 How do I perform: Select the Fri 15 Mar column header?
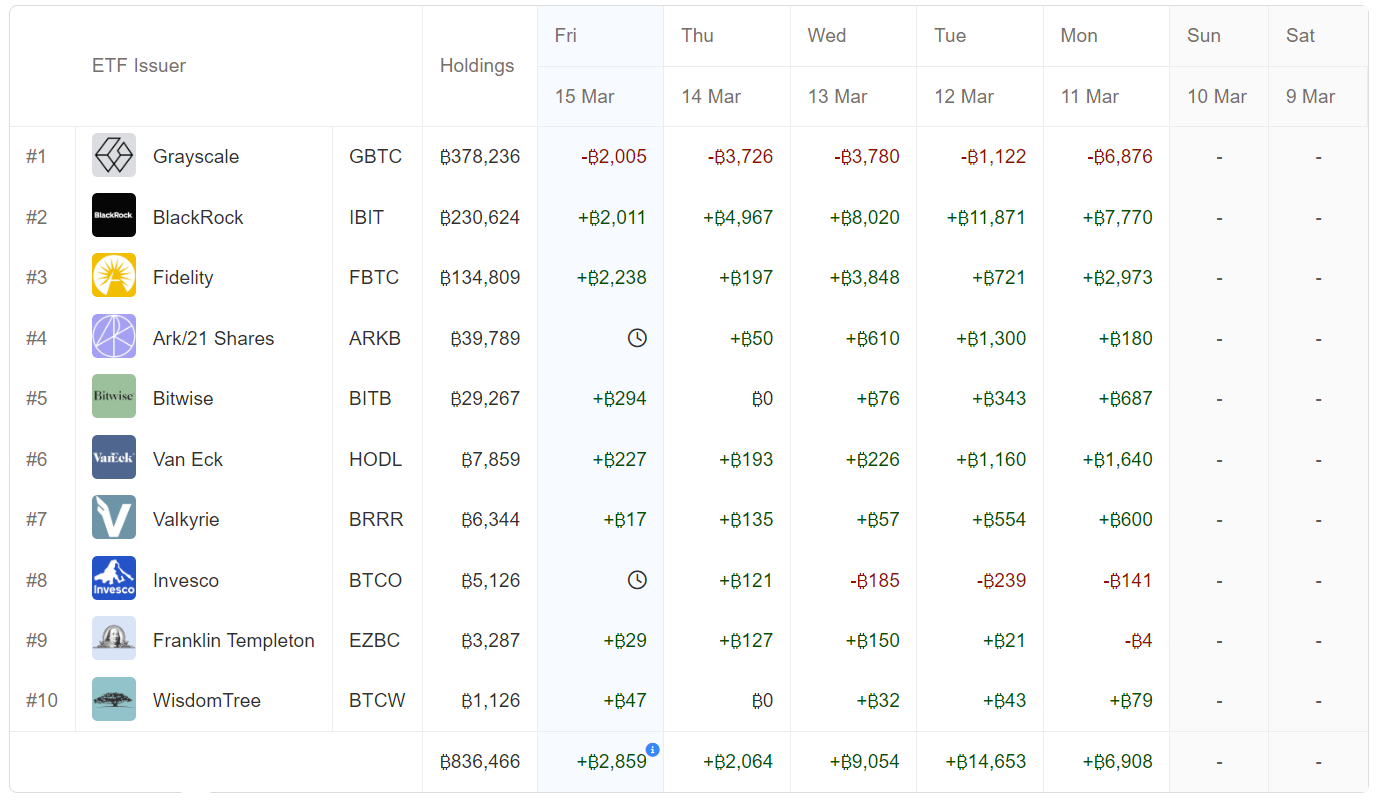pyautogui.click(x=600, y=66)
